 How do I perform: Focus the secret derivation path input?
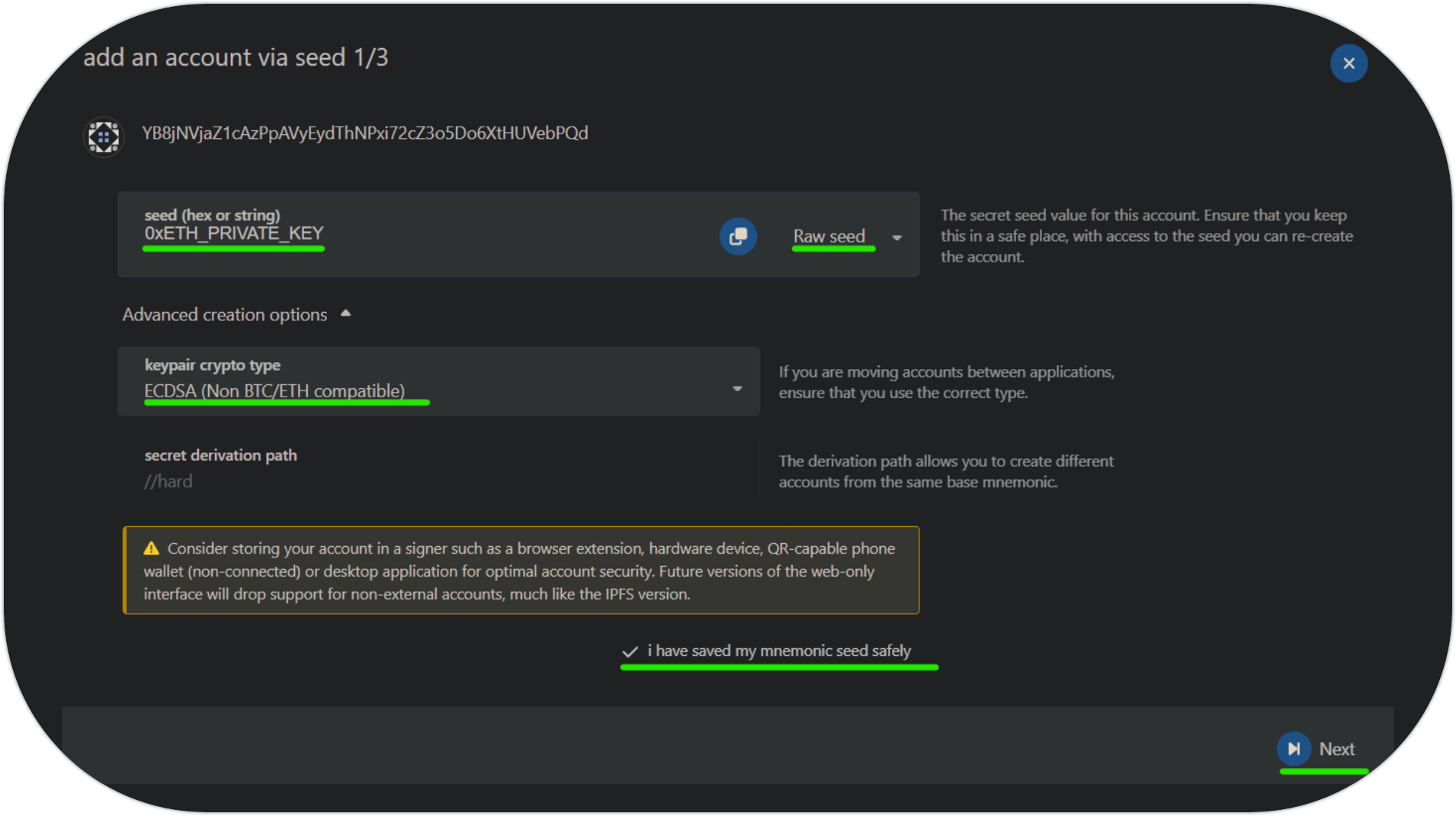[x=438, y=481]
